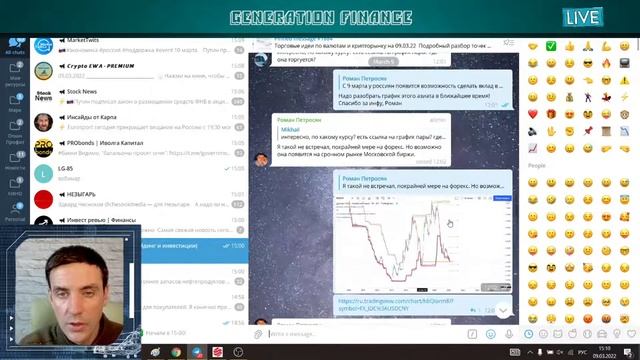Attach a file with paperclip icon
640x360 pixels.
(x=258, y=335)
